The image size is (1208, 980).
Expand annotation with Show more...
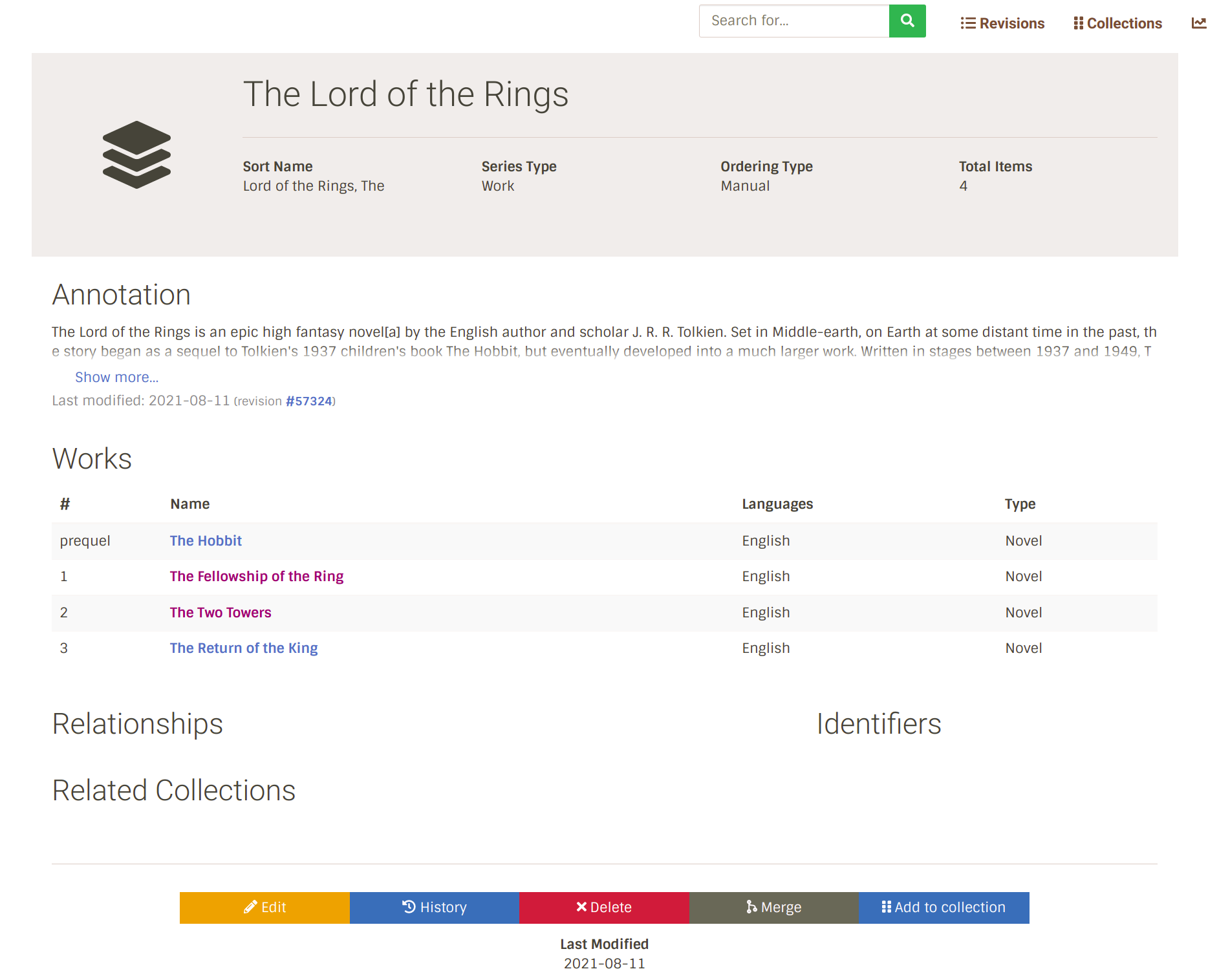(116, 377)
